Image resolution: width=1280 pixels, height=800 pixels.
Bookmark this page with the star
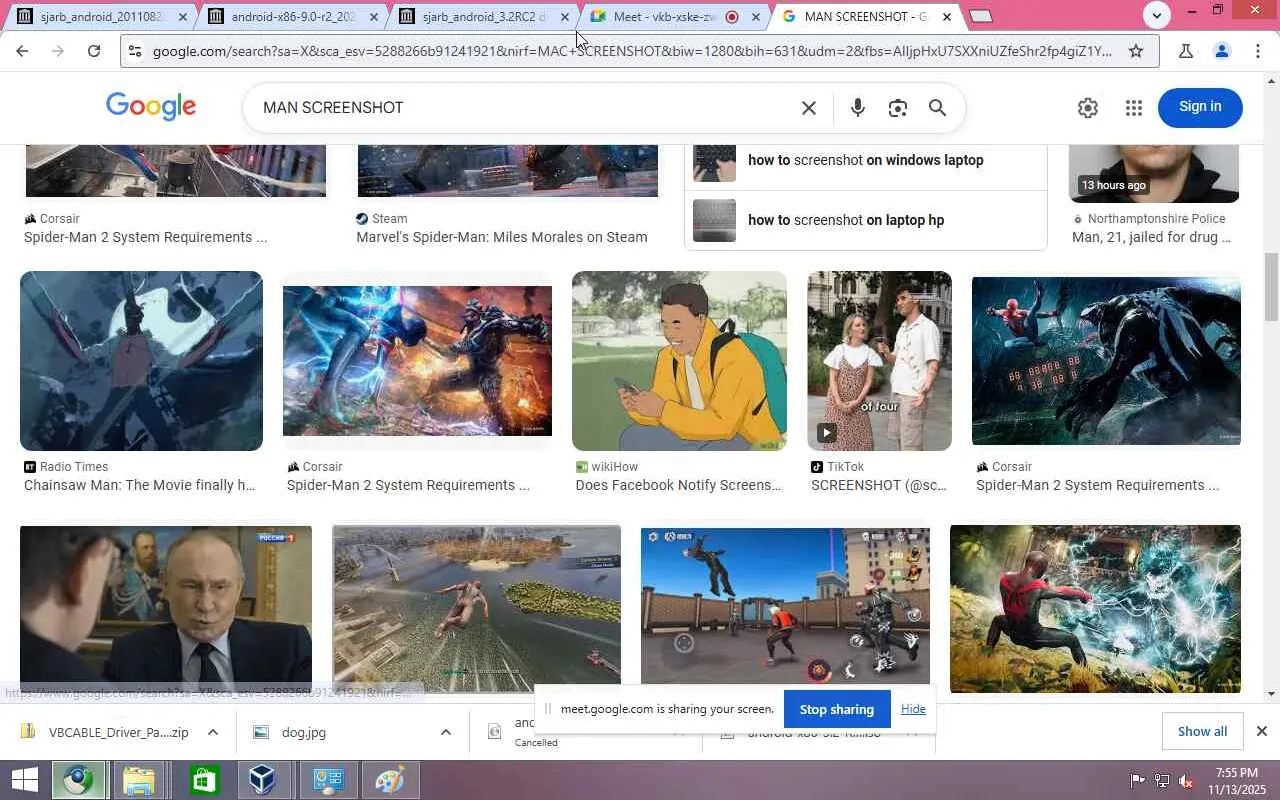pos(1136,51)
